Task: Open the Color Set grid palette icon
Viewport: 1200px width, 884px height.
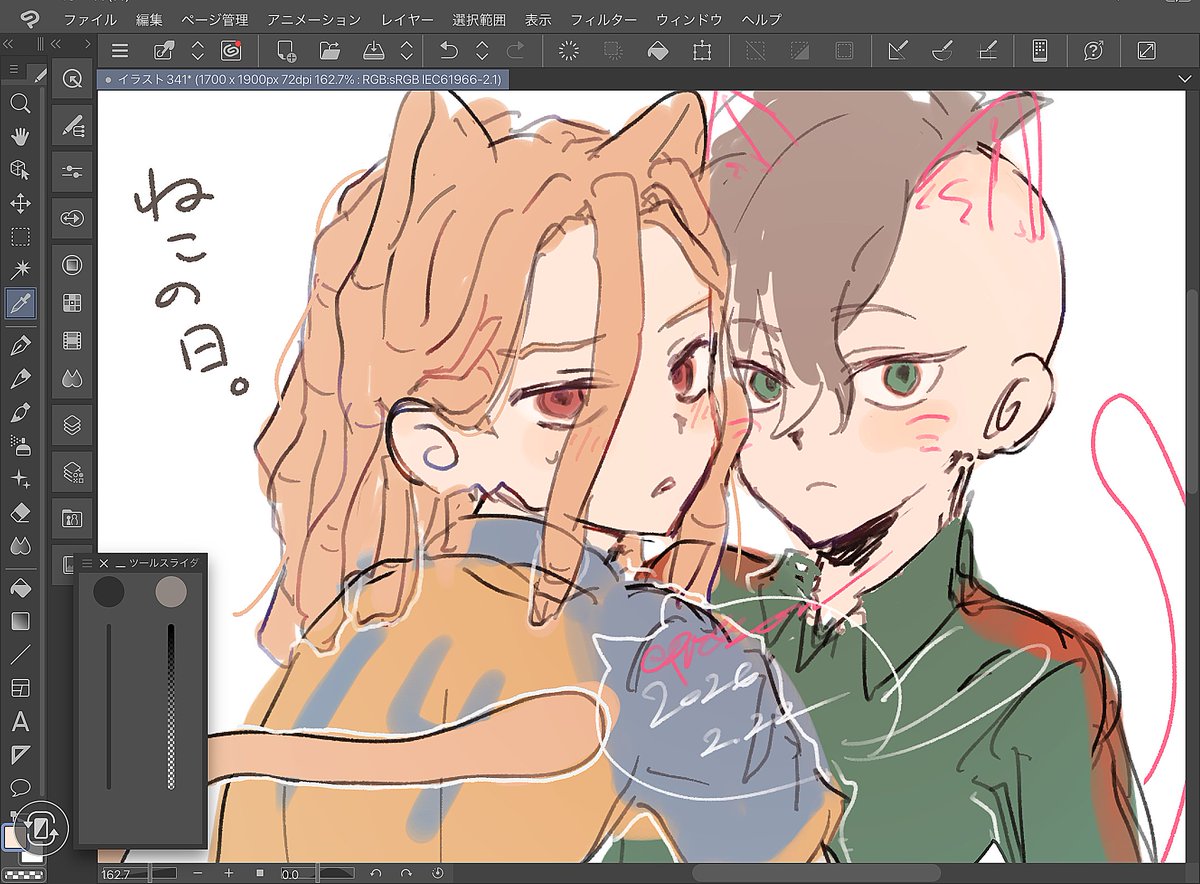Action: (x=72, y=301)
